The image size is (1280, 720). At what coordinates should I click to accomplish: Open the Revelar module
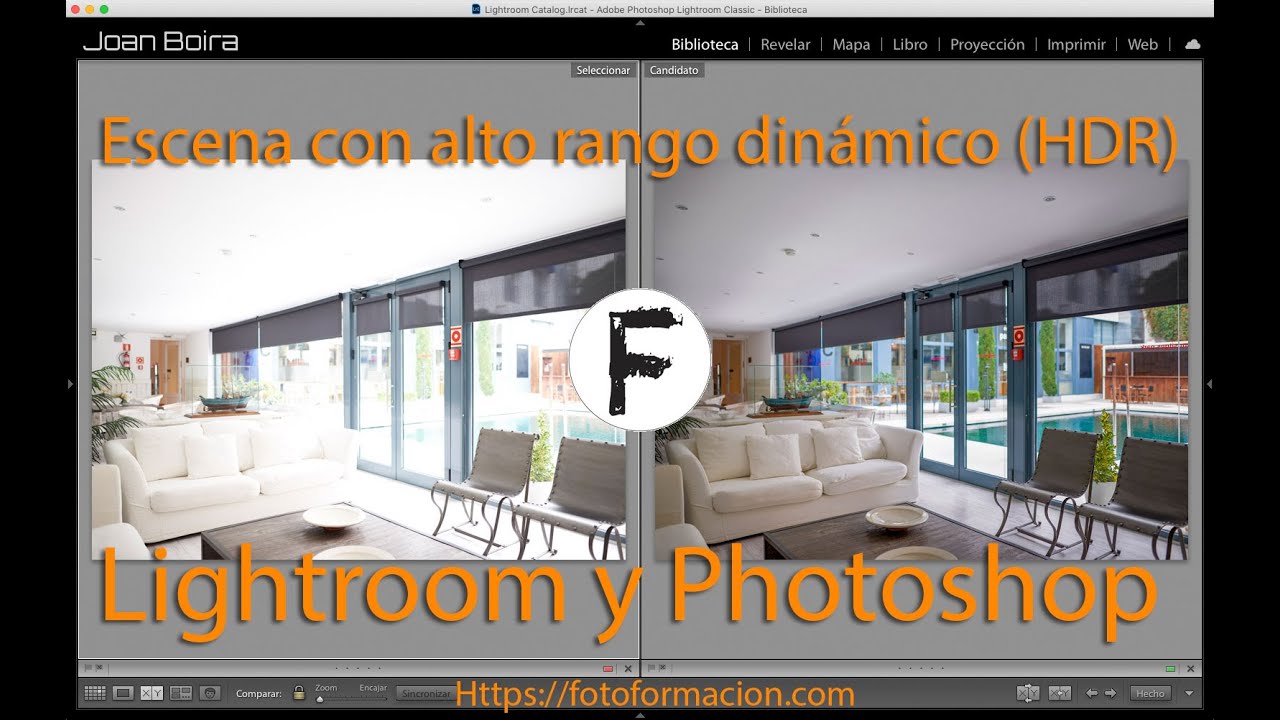click(785, 44)
